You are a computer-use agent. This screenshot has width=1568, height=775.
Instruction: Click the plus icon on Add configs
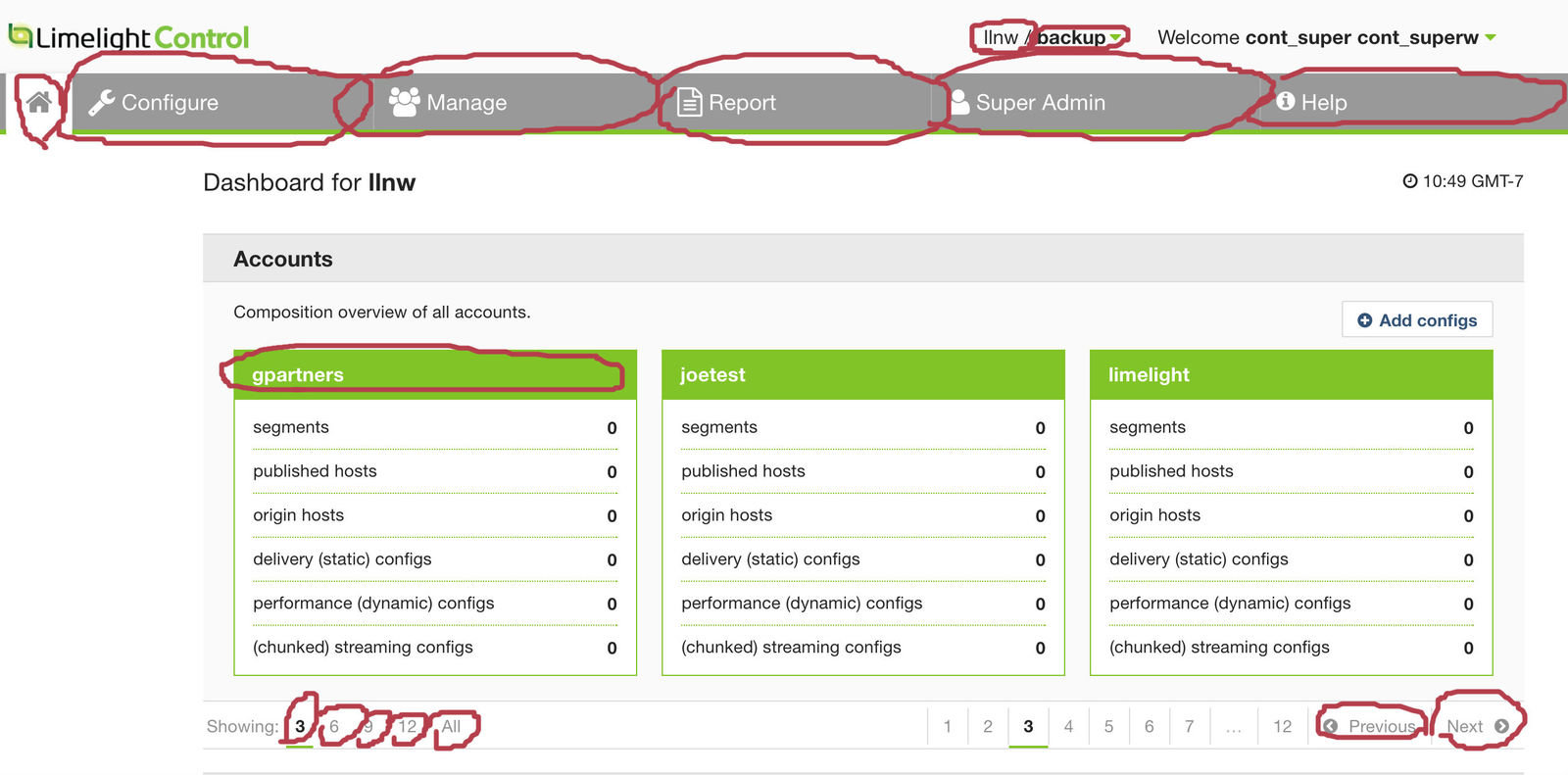click(1364, 320)
